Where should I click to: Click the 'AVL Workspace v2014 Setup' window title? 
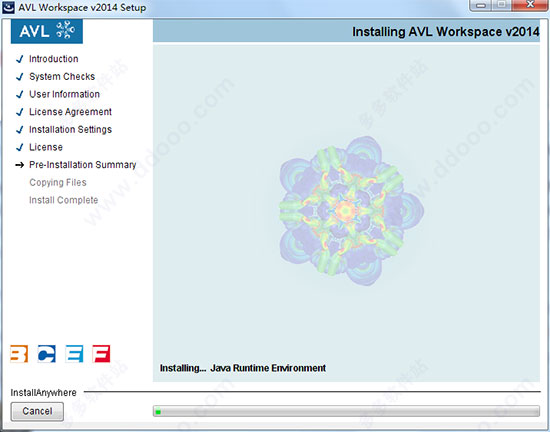pos(82,7)
